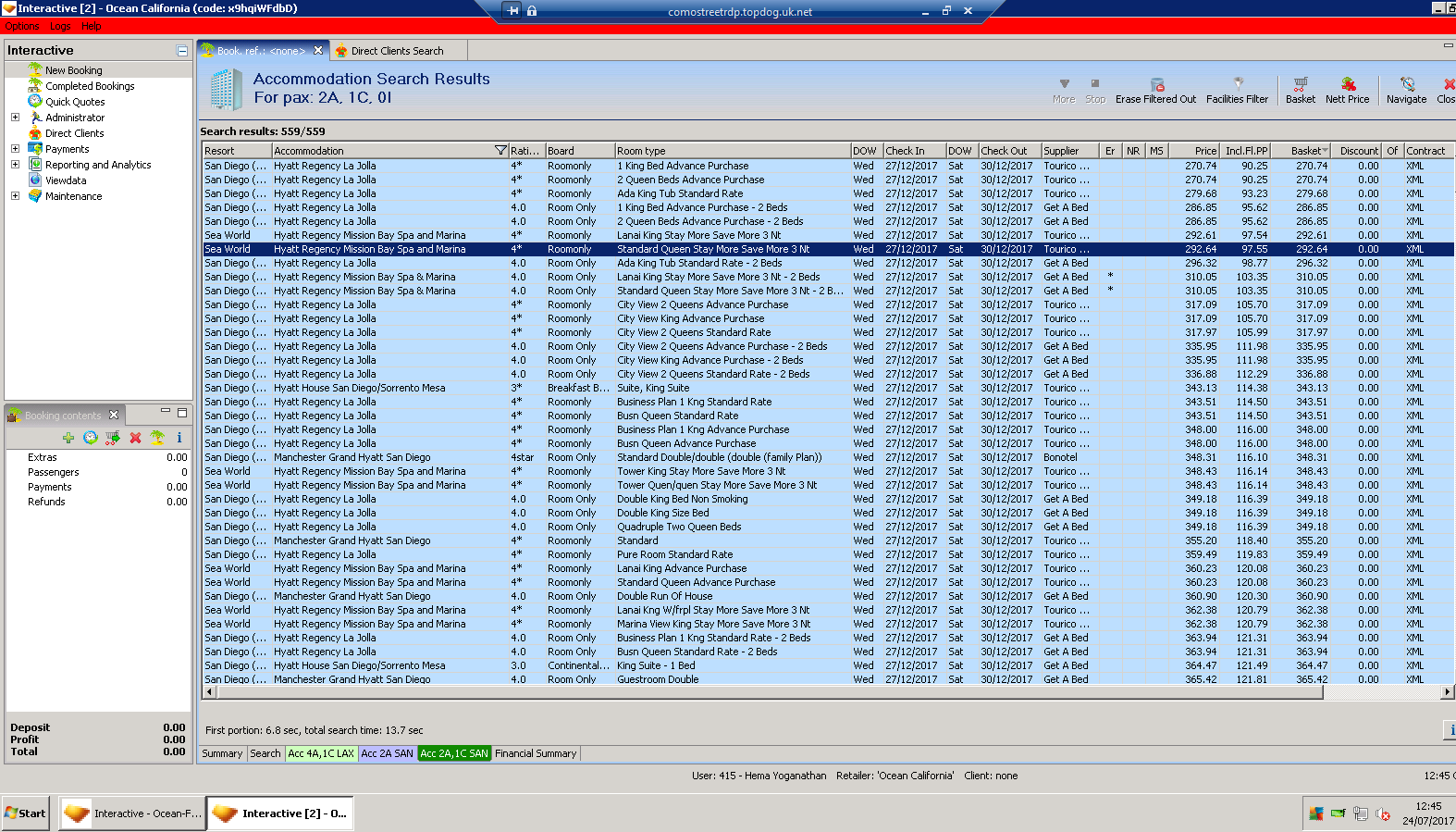Sort by the Room type column header

pos(733,150)
